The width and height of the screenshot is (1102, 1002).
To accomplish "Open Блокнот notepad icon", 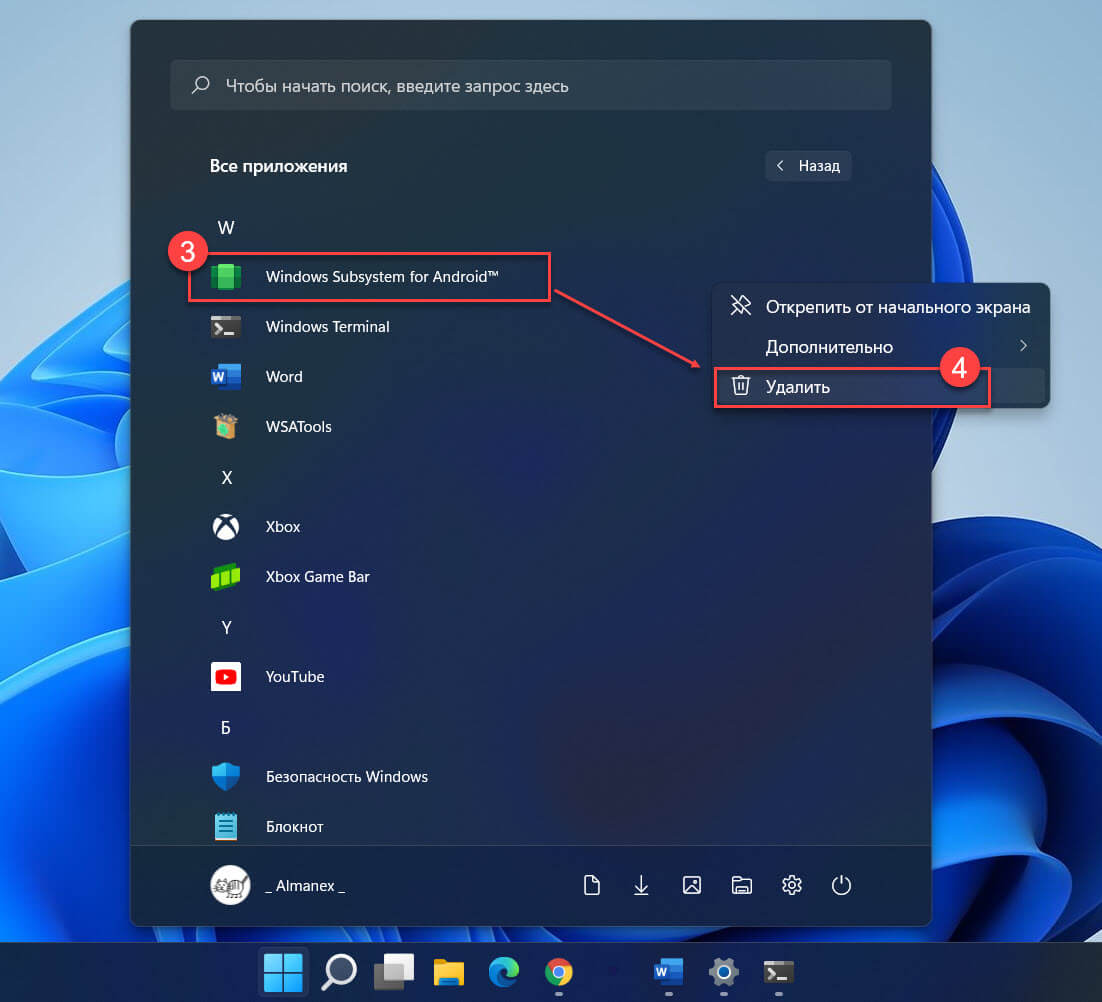I will pyautogui.click(x=226, y=826).
